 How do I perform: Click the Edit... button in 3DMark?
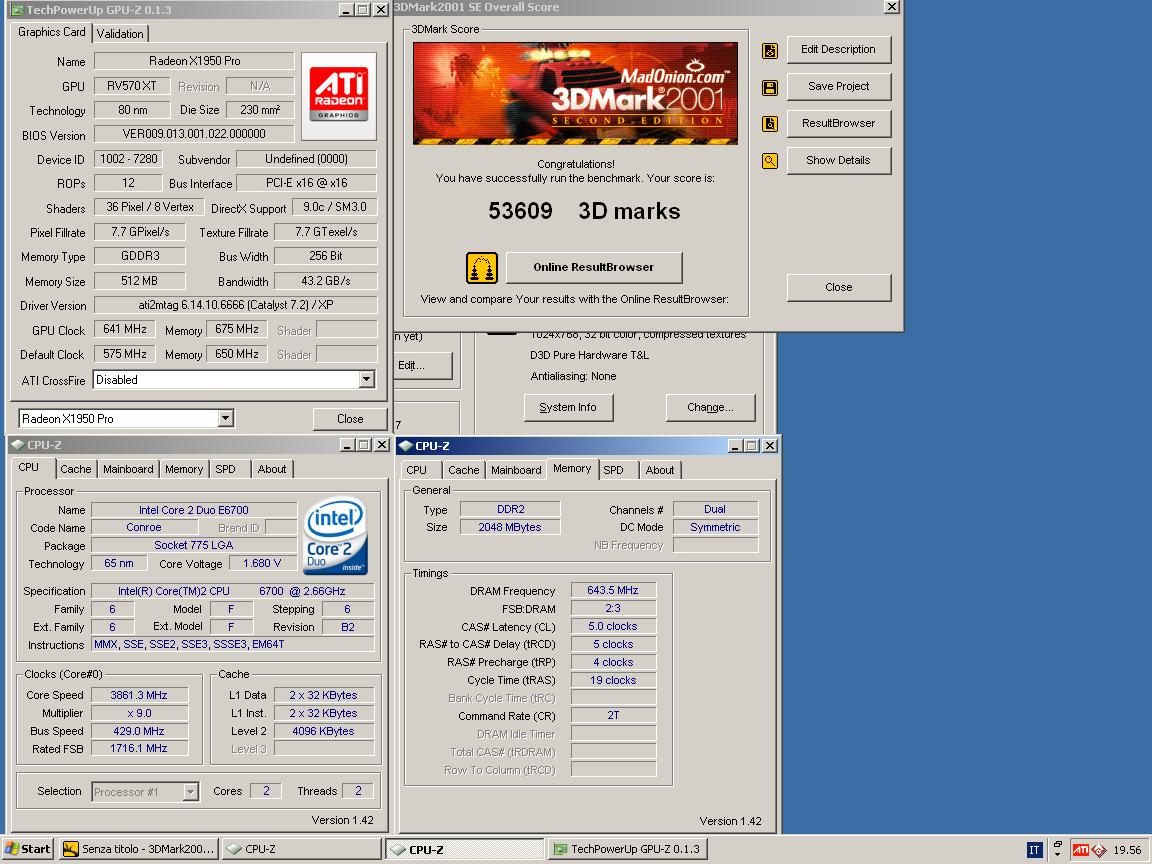[x=422, y=365]
